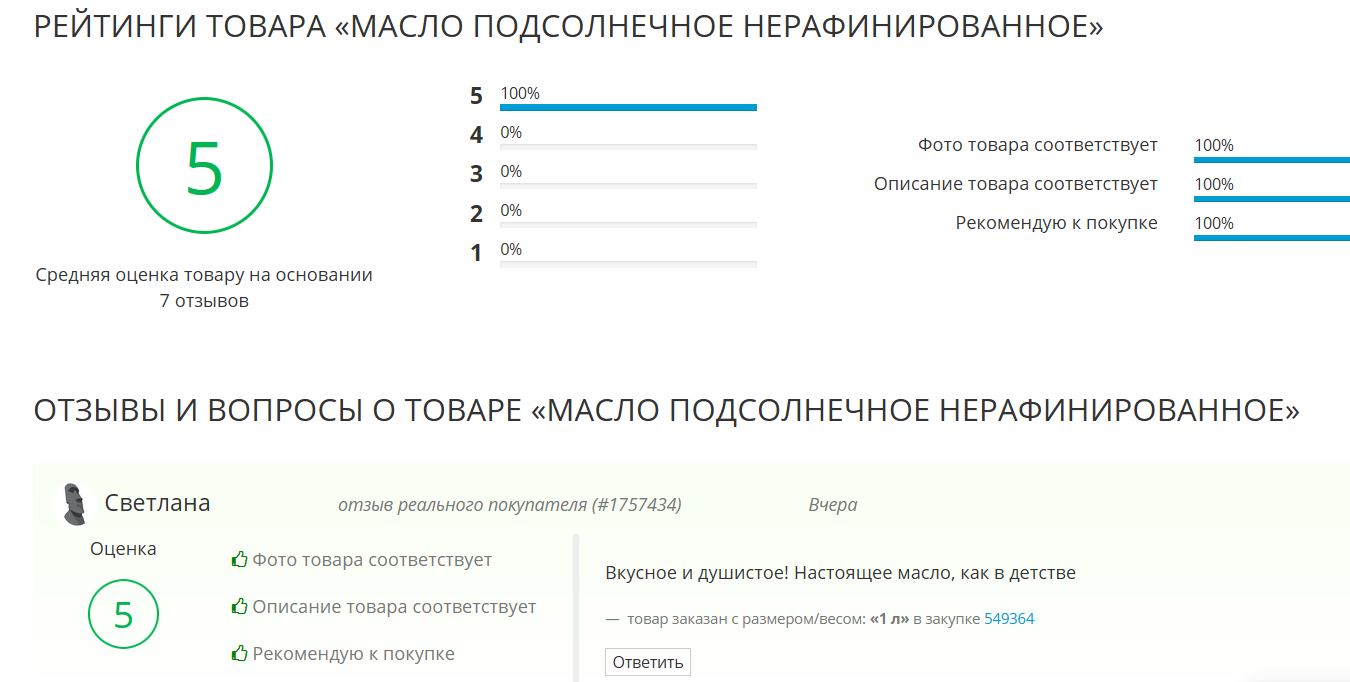Screen dimensions: 1350x682
Task: Click the 5-star rating bar at 100%
Action: (x=628, y=107)
